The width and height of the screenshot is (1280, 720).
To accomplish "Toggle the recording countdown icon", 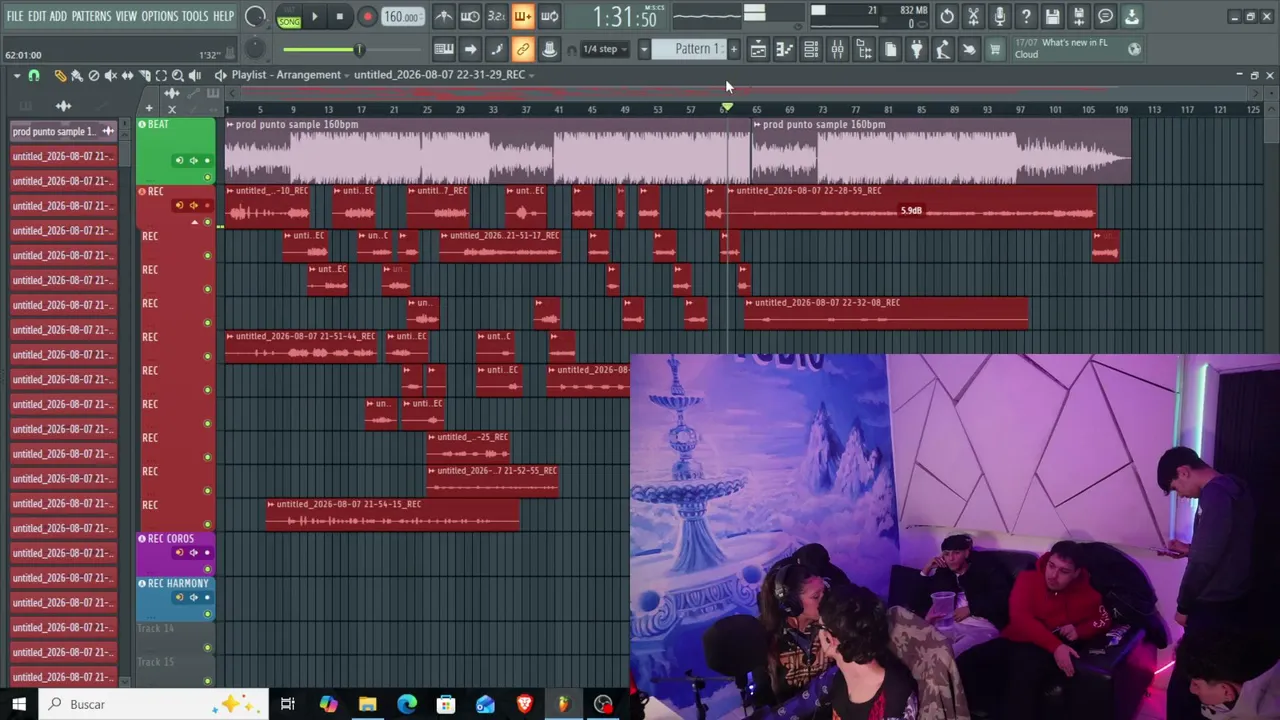I will [x=496, y=16].
